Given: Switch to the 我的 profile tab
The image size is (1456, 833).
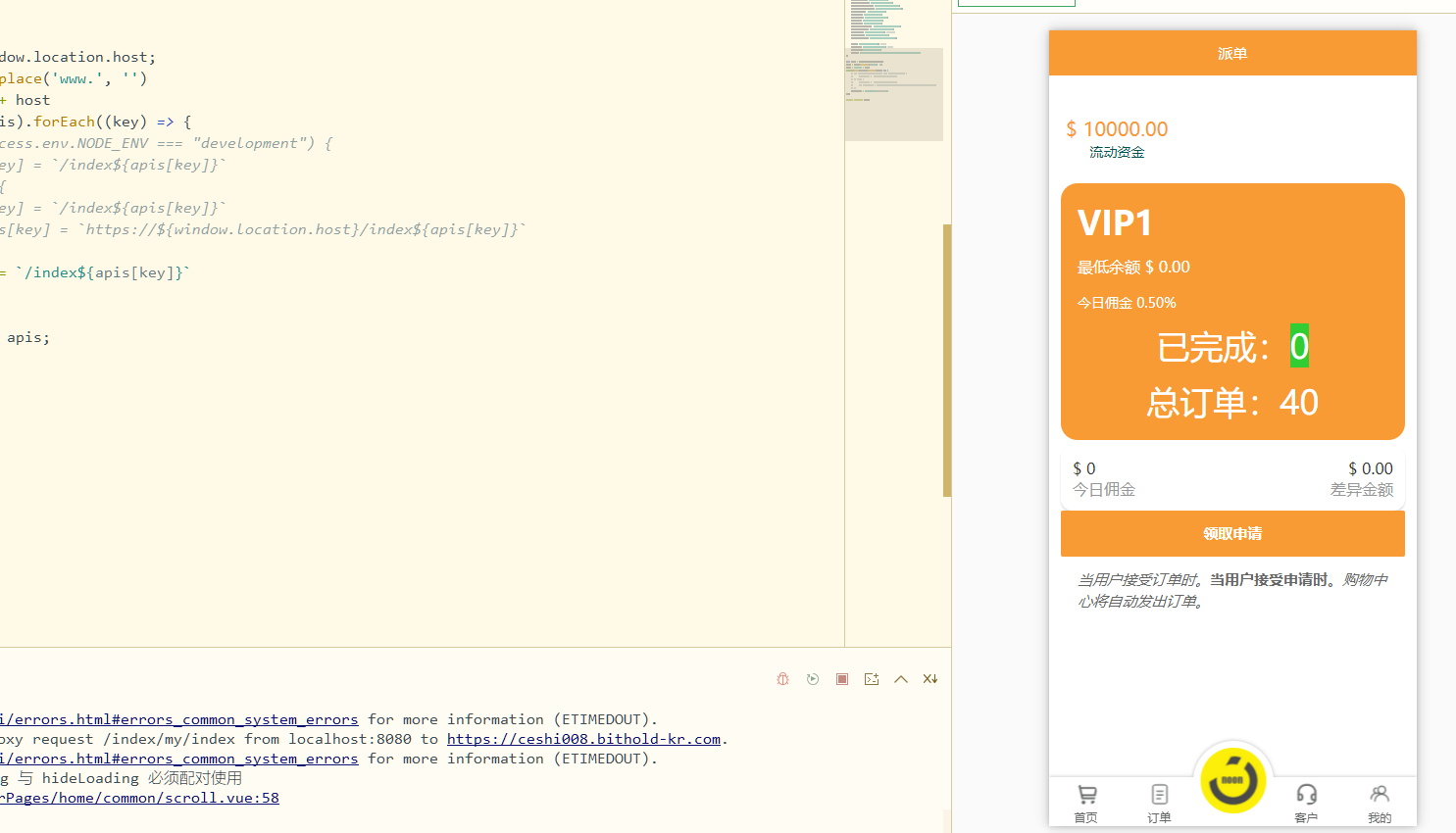Looking at the screenshot, I should click(1380, 803).
